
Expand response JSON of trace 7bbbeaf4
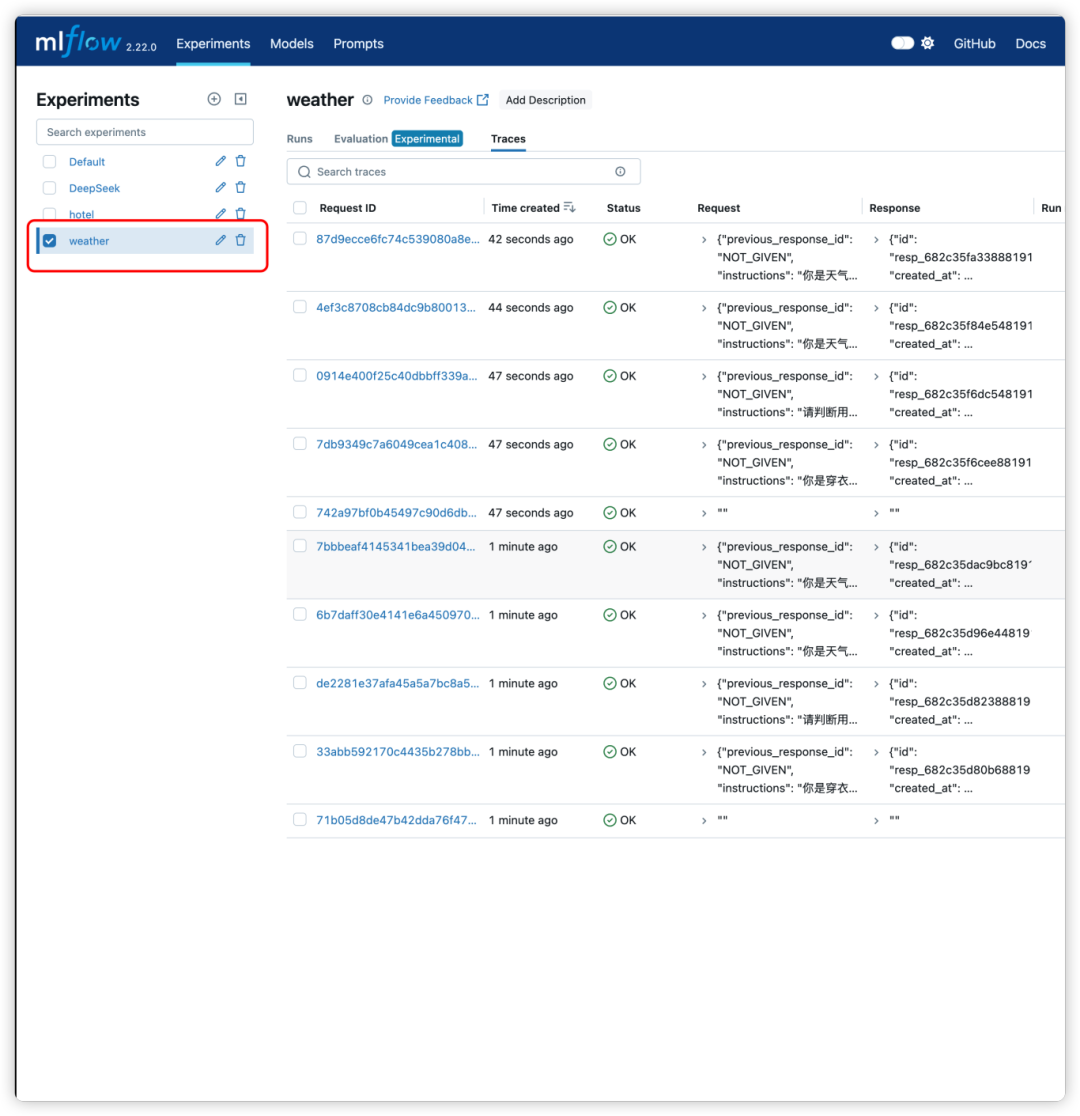[876, 547]
